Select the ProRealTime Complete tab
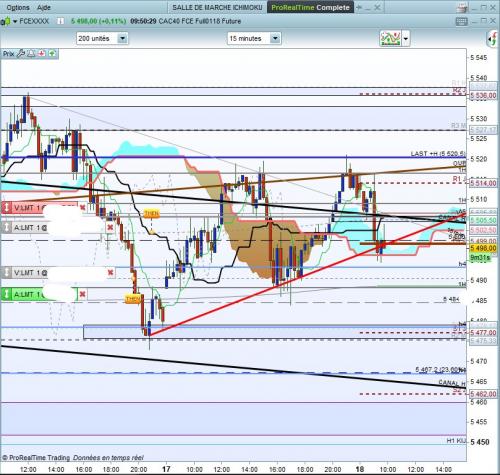The width and height of the screenshot is (500, 475). click(310, 7)
